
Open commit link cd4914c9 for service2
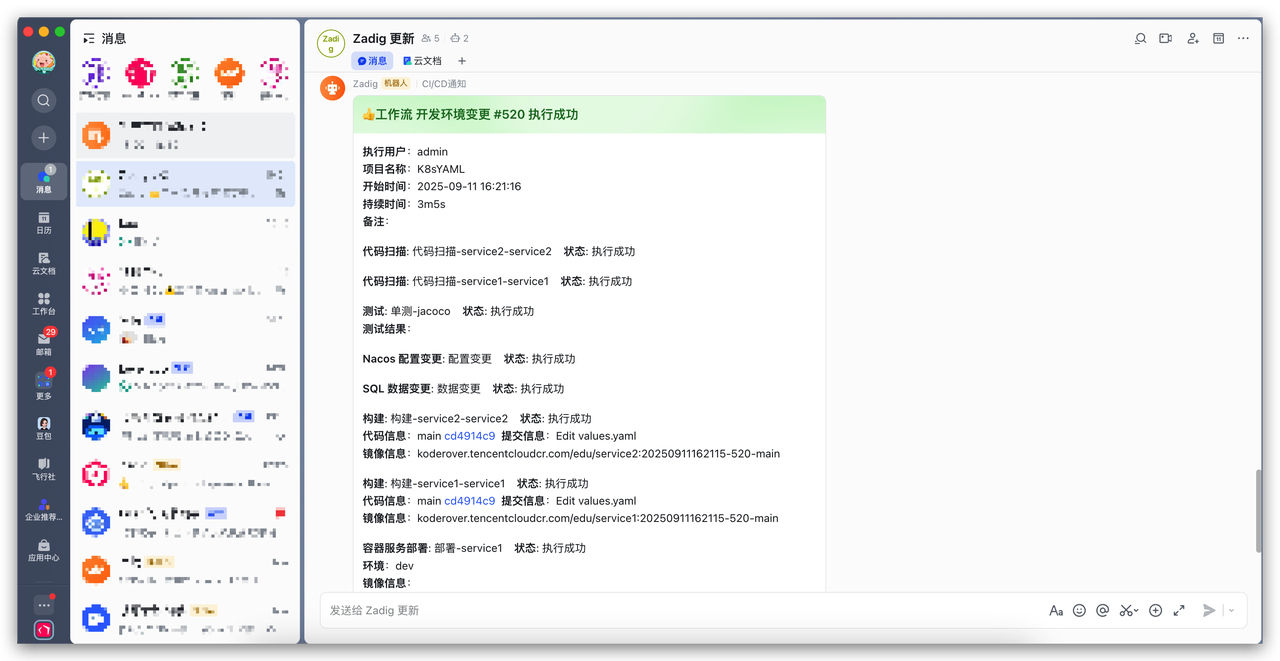point(470,436)
